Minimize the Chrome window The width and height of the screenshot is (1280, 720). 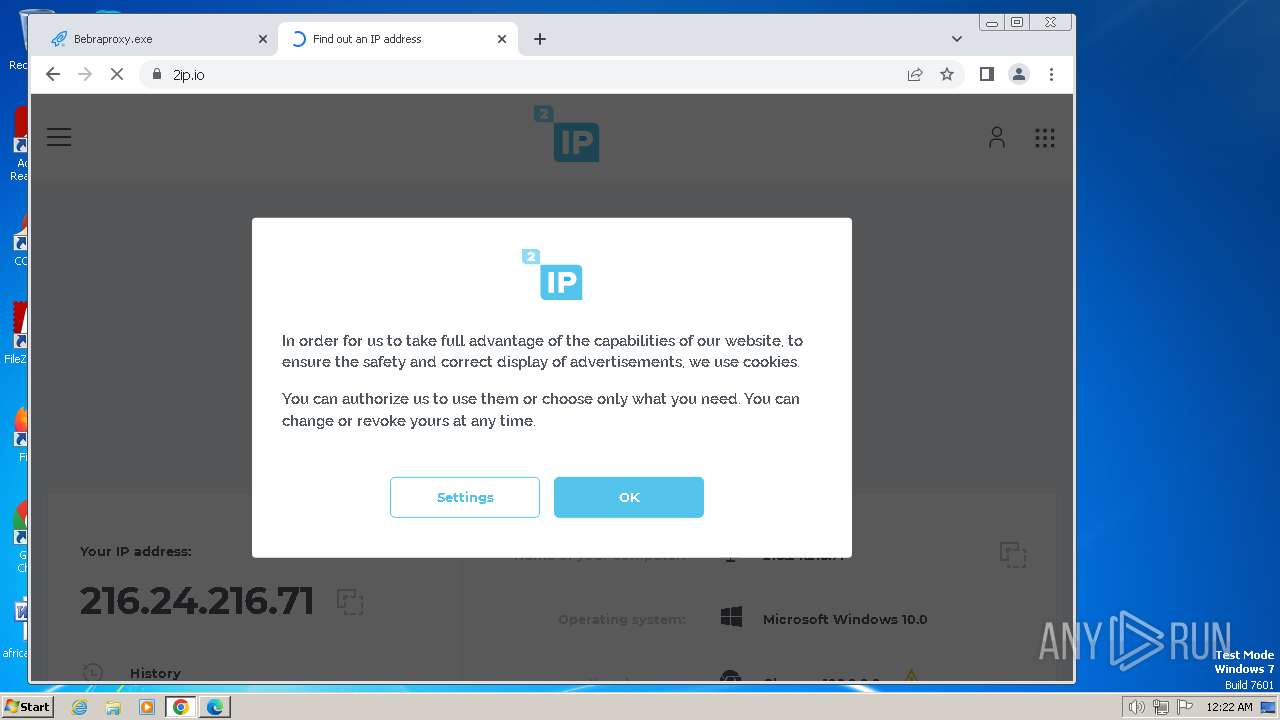pyautogui.click(x=992, y=22)
